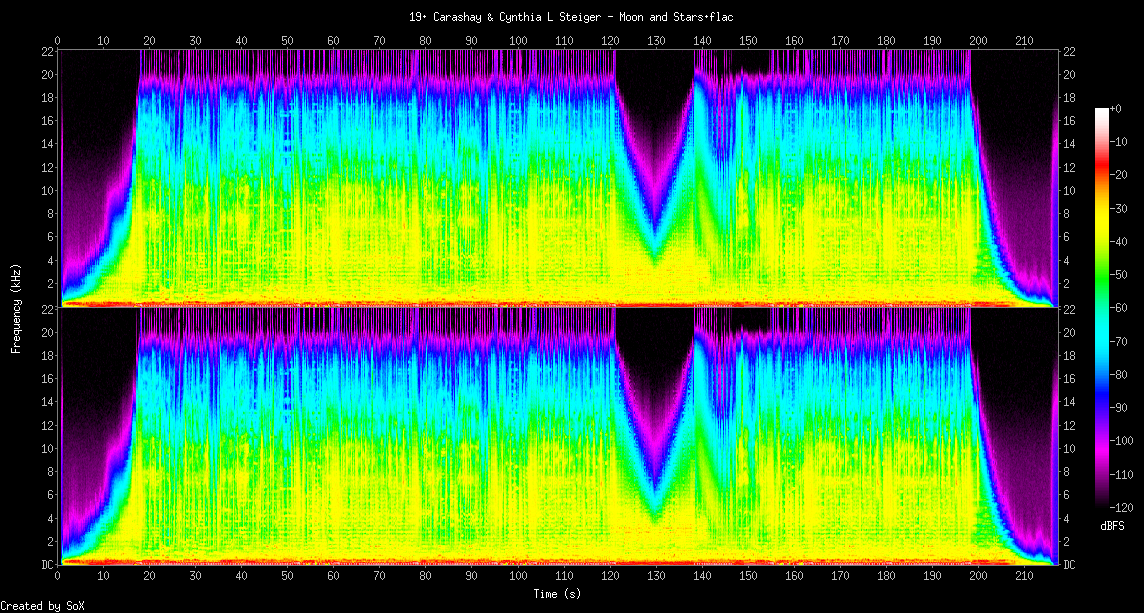
Task: Click the 200 tick on bottom time axis
Action: [978, 577]
